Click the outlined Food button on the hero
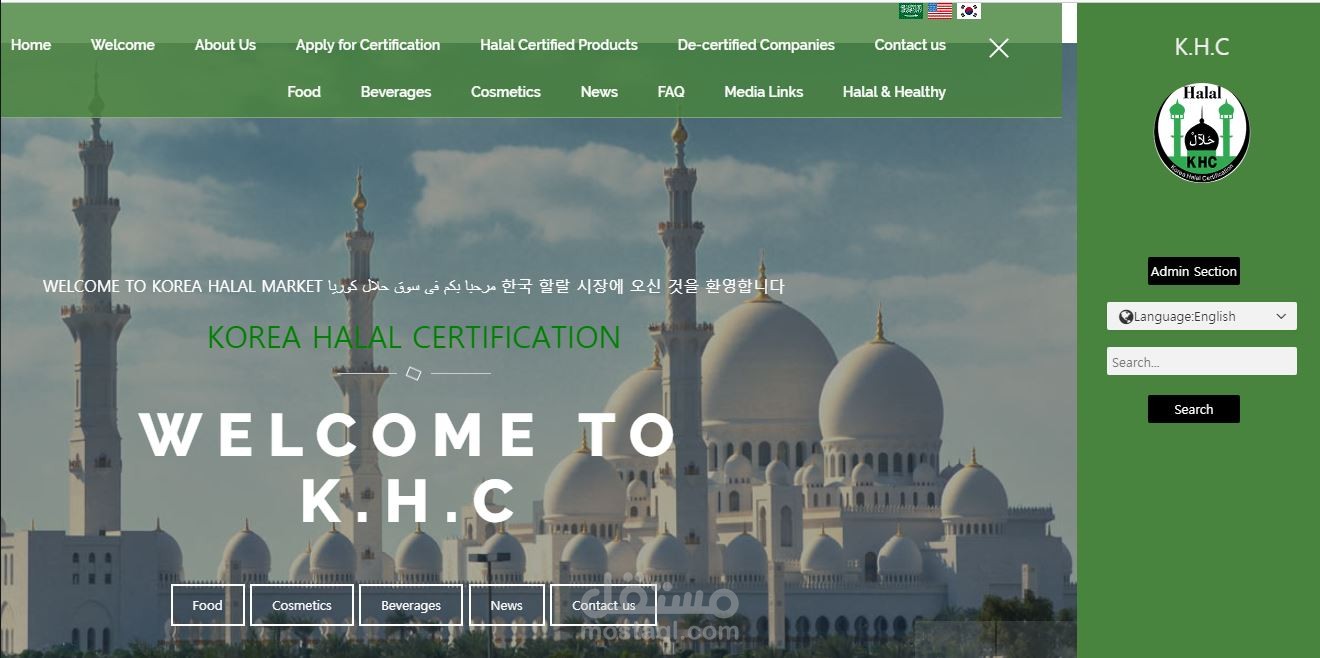This screenshot has width=1320, height=658. tap(208, 605)
